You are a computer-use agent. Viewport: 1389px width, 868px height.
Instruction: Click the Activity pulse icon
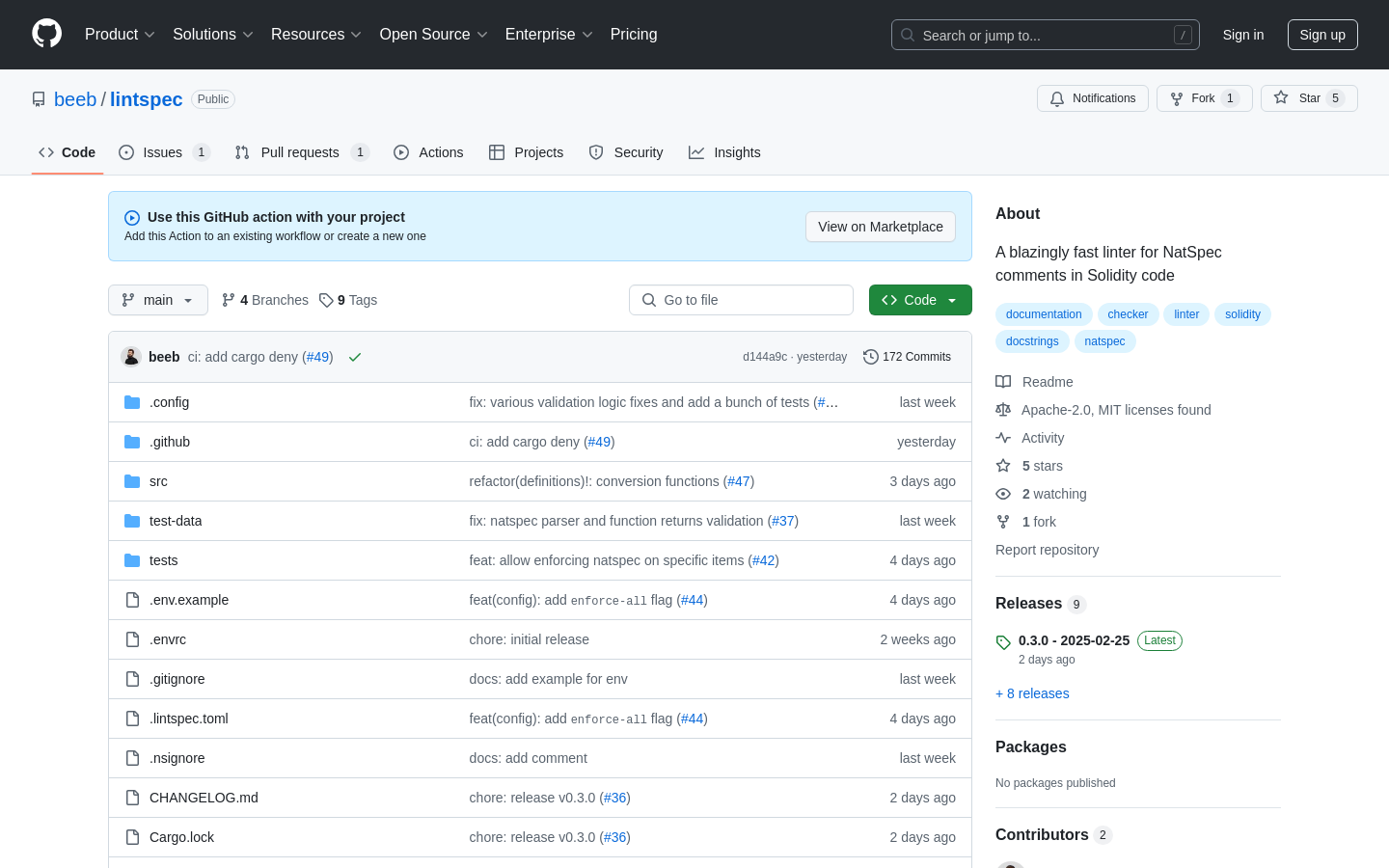coord(1003,438)
